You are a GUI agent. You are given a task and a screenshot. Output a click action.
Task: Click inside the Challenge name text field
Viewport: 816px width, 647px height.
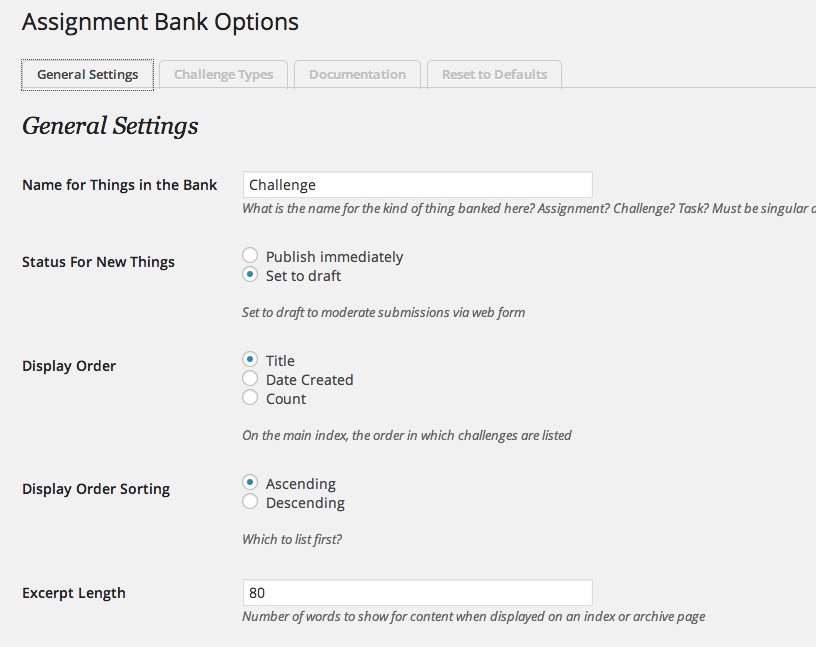point(417,184)
